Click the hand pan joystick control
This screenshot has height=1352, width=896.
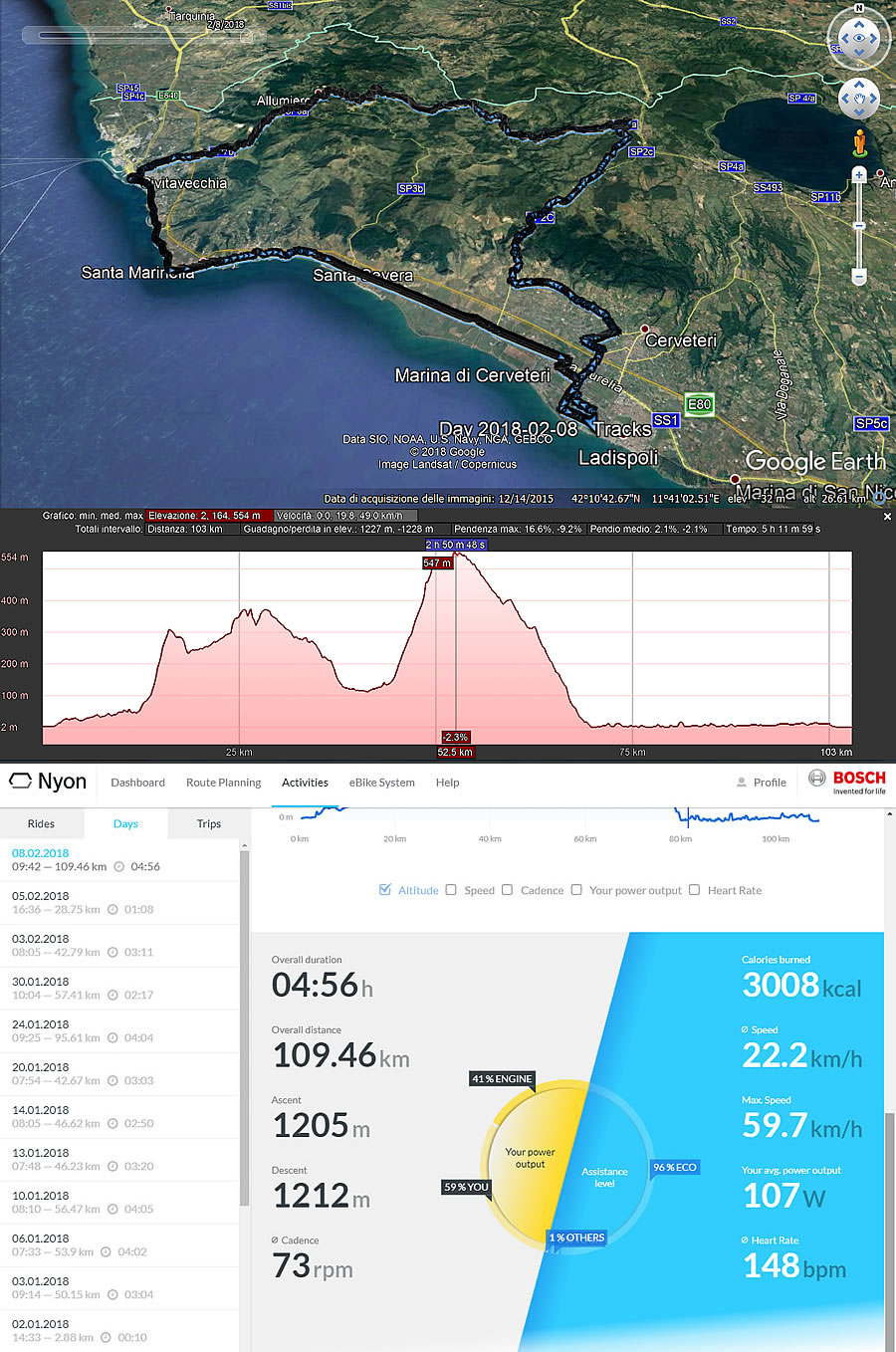858,99
